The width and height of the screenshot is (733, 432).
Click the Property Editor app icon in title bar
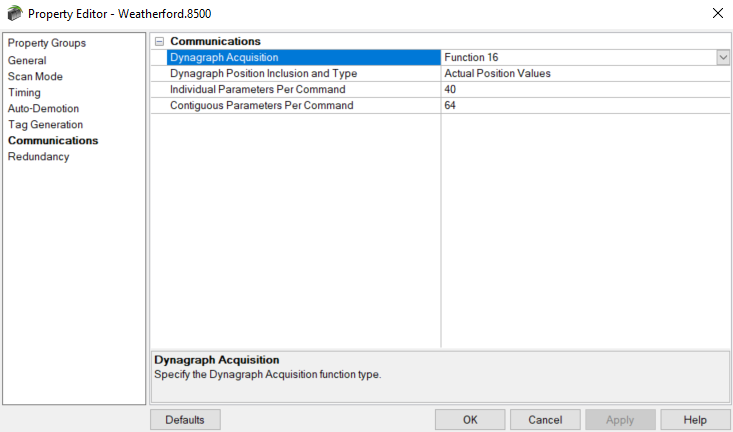click(x=14, y=13)
